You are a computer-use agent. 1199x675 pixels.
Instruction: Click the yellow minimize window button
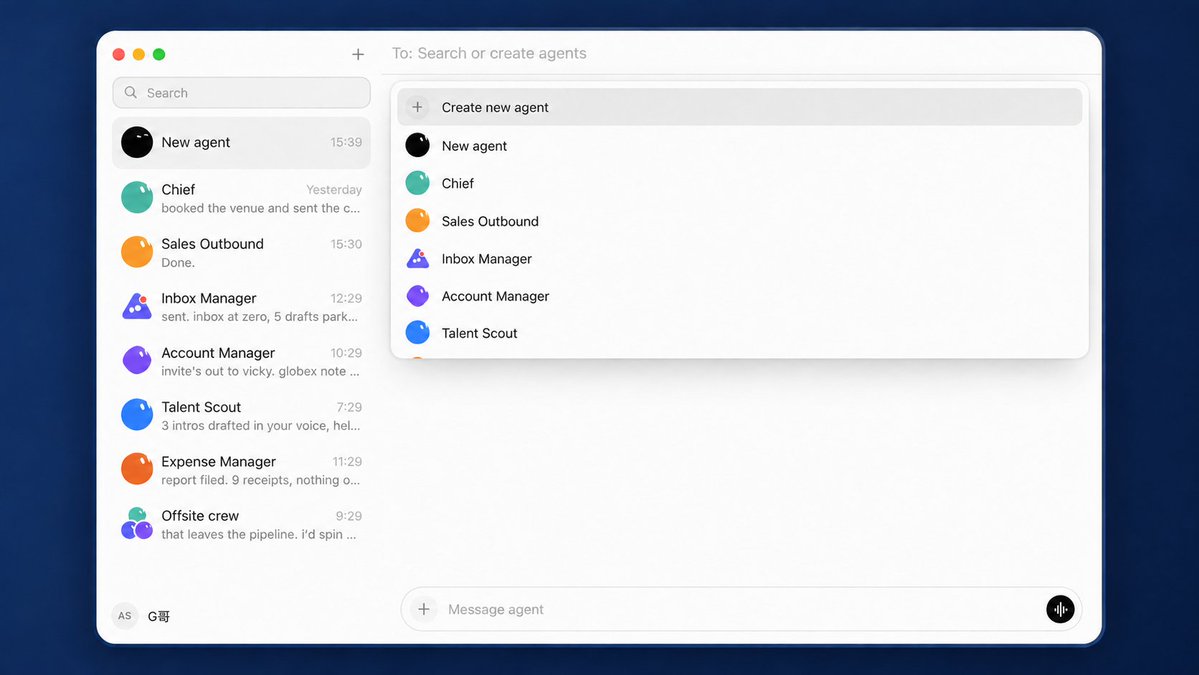coord(138,54)
